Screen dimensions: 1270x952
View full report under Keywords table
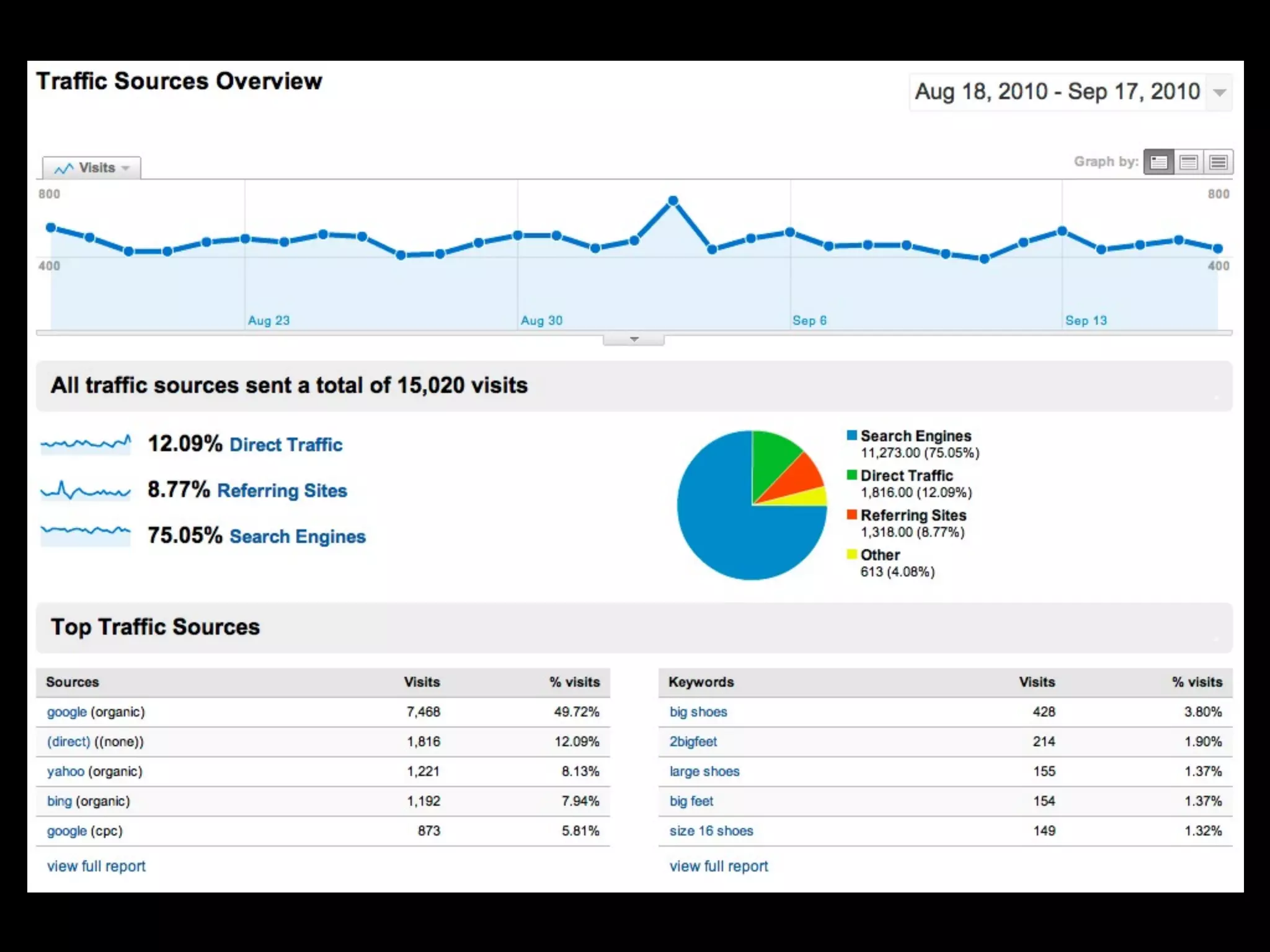click(718, 866)
